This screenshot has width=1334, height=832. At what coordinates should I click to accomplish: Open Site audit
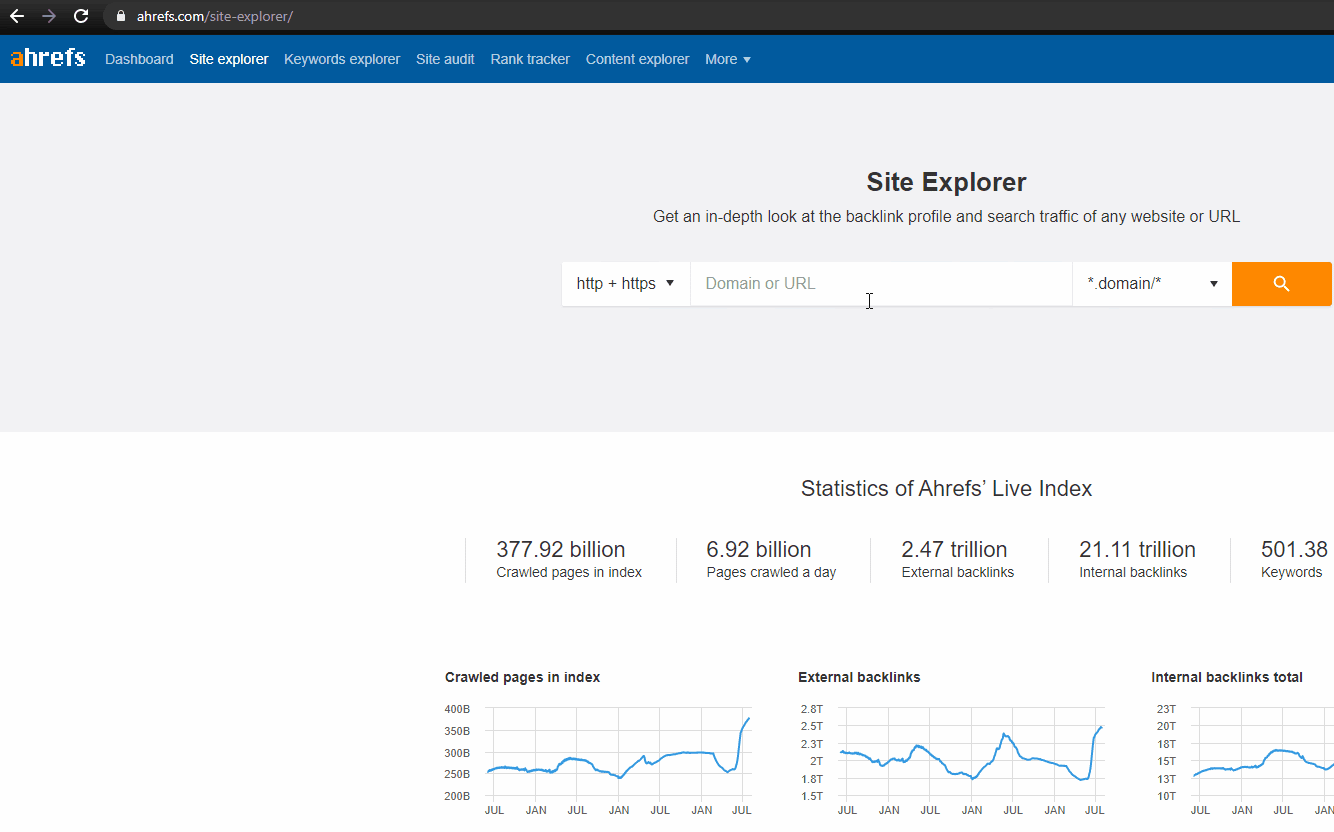[445, 59]
